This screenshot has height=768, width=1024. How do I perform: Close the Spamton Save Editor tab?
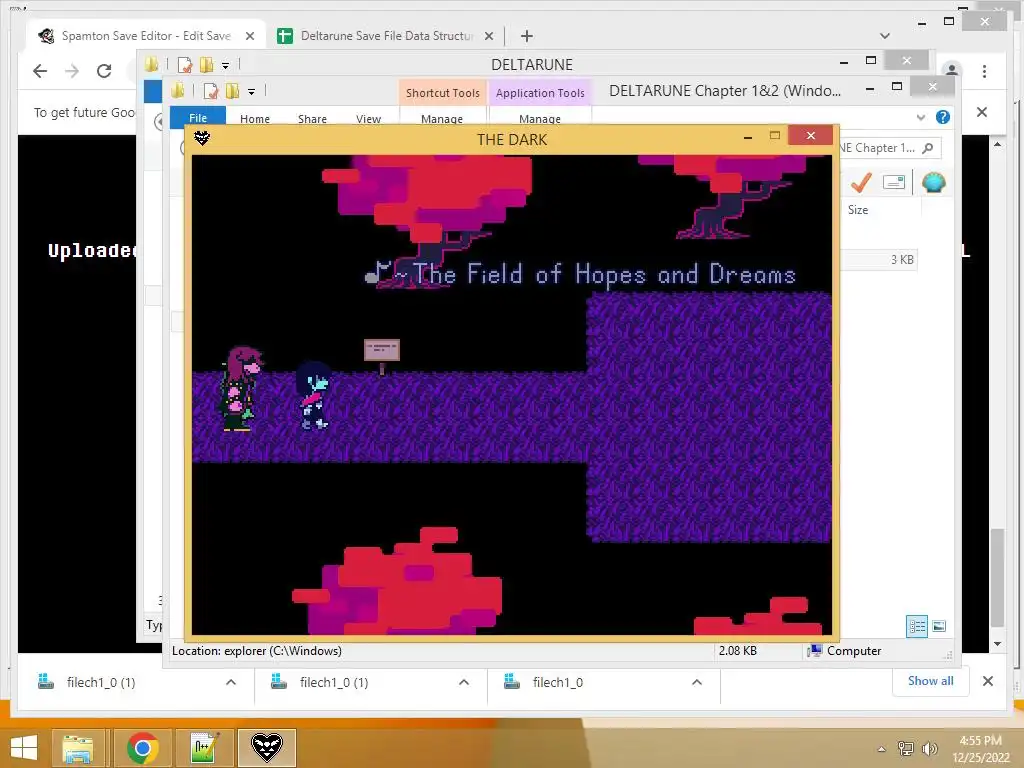249,36
